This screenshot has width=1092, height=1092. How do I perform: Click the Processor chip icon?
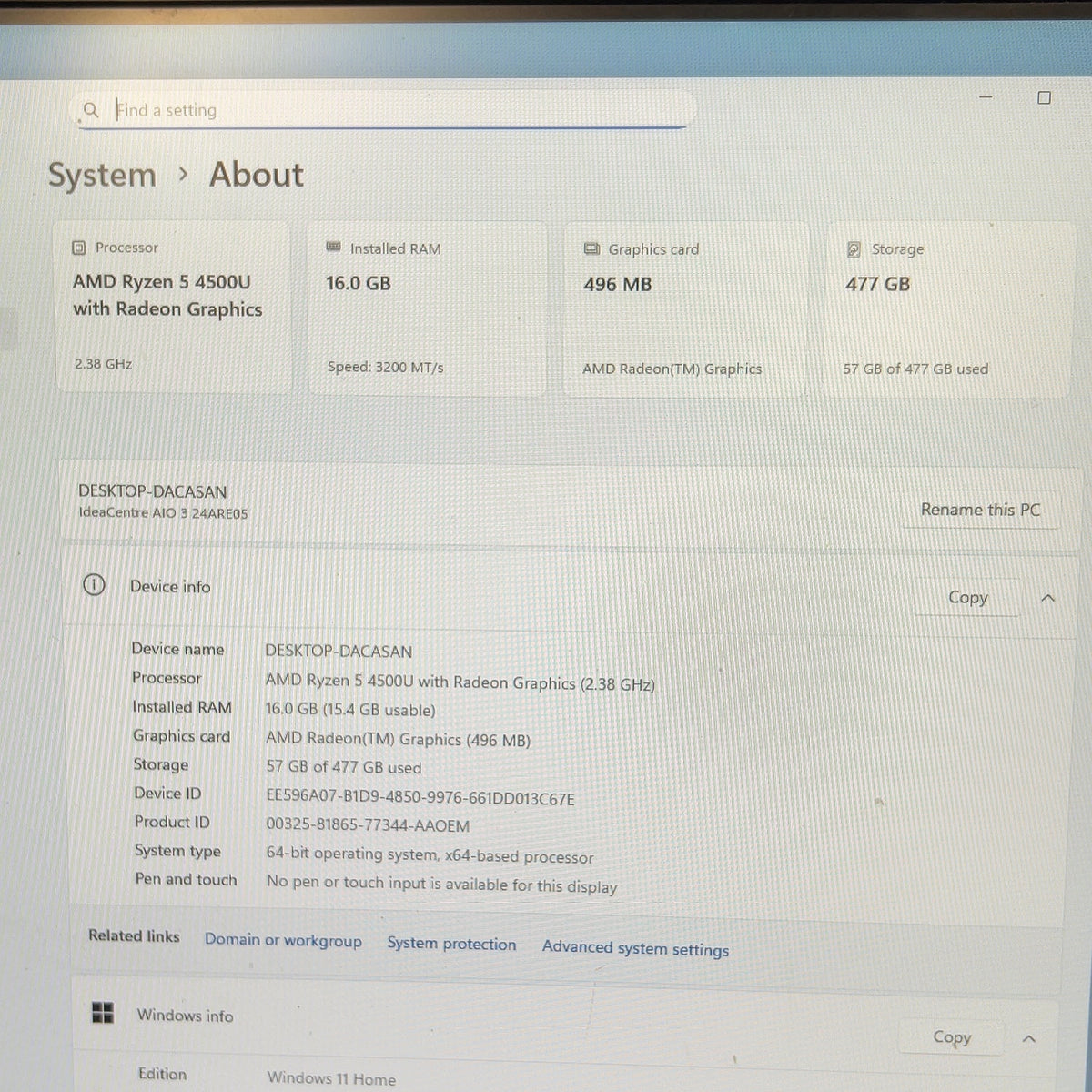[79, 248]
